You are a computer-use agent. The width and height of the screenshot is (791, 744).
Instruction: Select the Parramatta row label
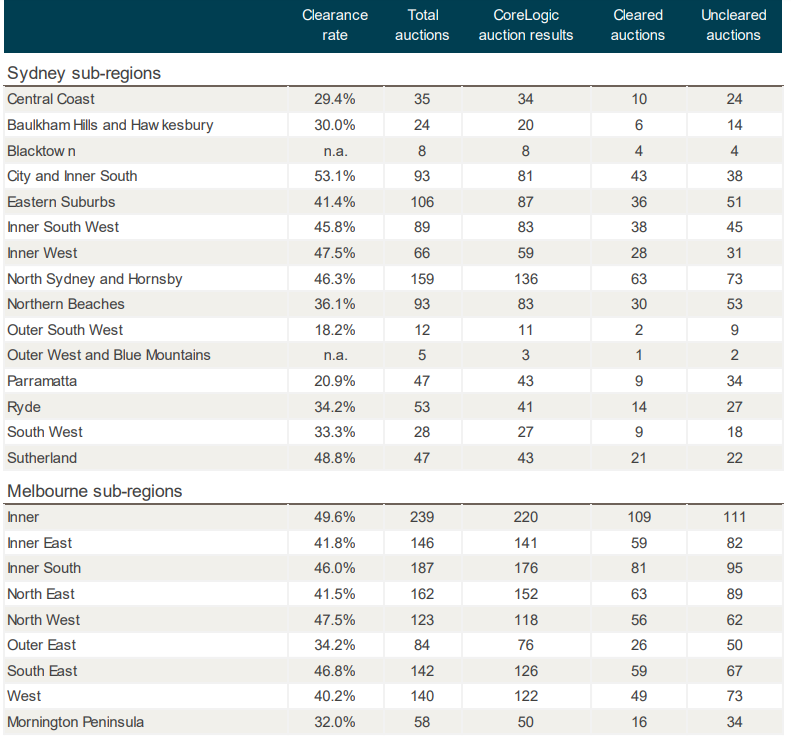[x=42, y=381]
